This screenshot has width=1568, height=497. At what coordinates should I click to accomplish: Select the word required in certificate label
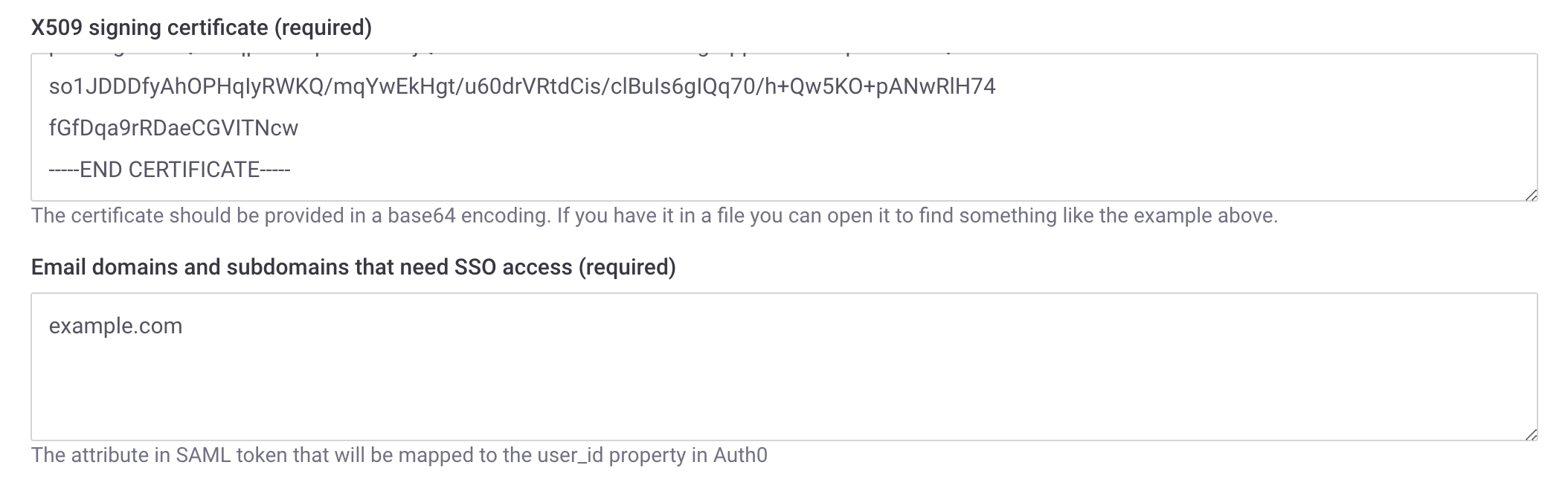click(323, 28)
